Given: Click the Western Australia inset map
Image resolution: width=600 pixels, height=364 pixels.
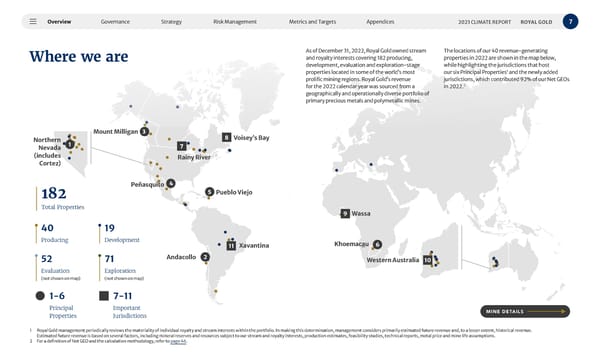Looking at the screenshot, I should (441, 251).
